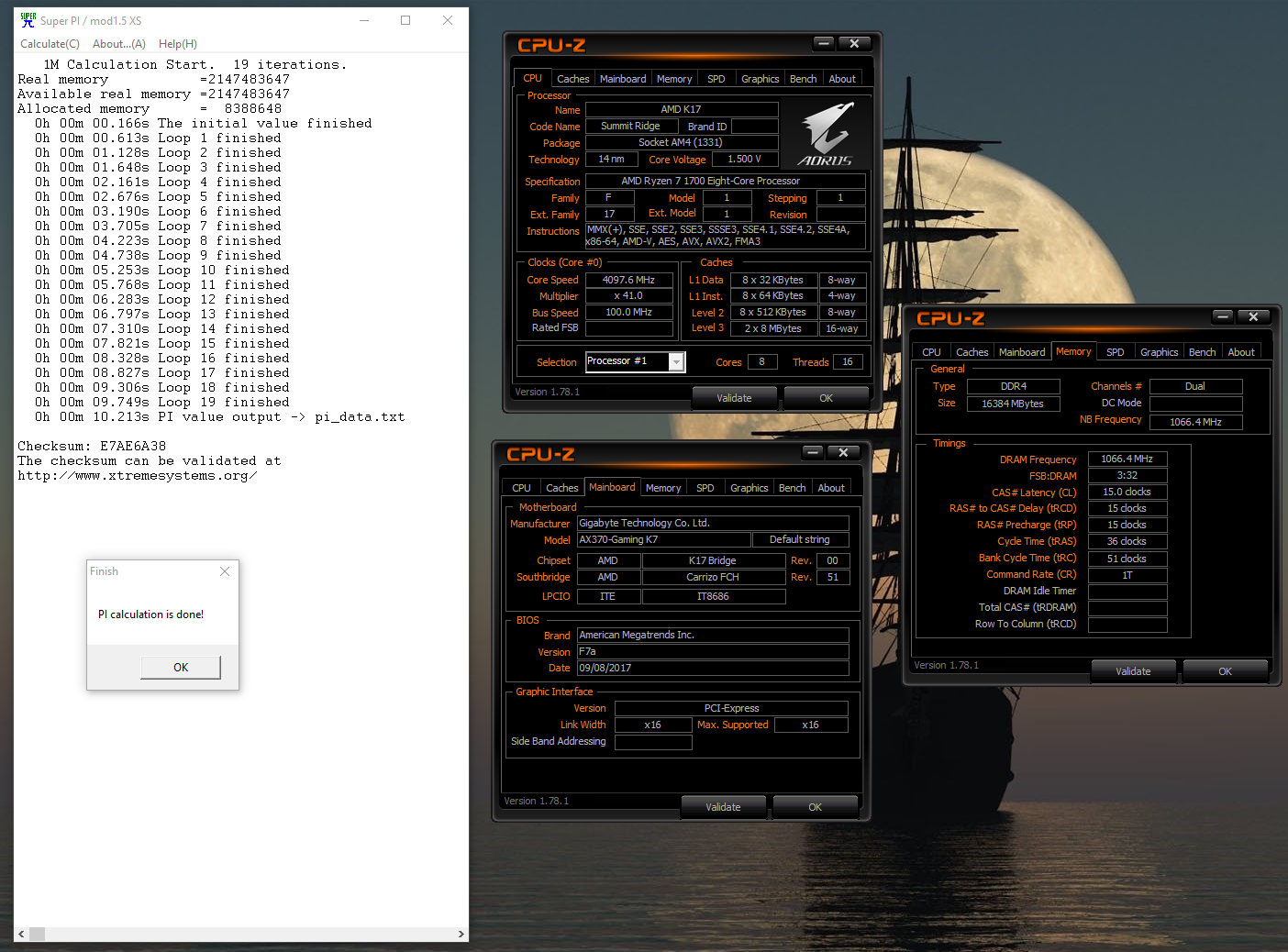The height and width of the screenshot is (952, 1288).
Task: Close the CPU-Z Mainboard window
Action: [x=843, y=452]
